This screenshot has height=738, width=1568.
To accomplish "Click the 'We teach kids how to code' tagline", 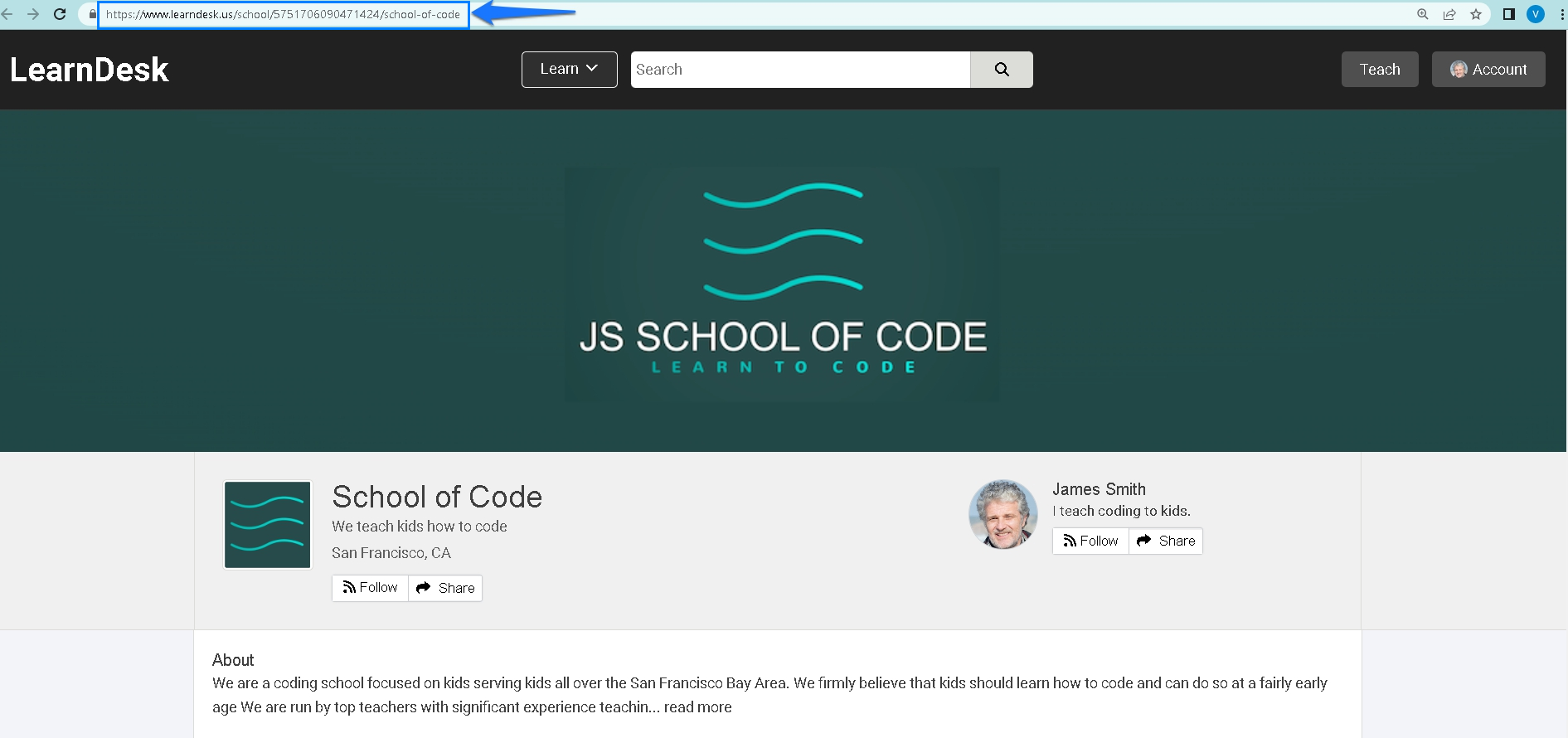I will [x=420, y=527].
